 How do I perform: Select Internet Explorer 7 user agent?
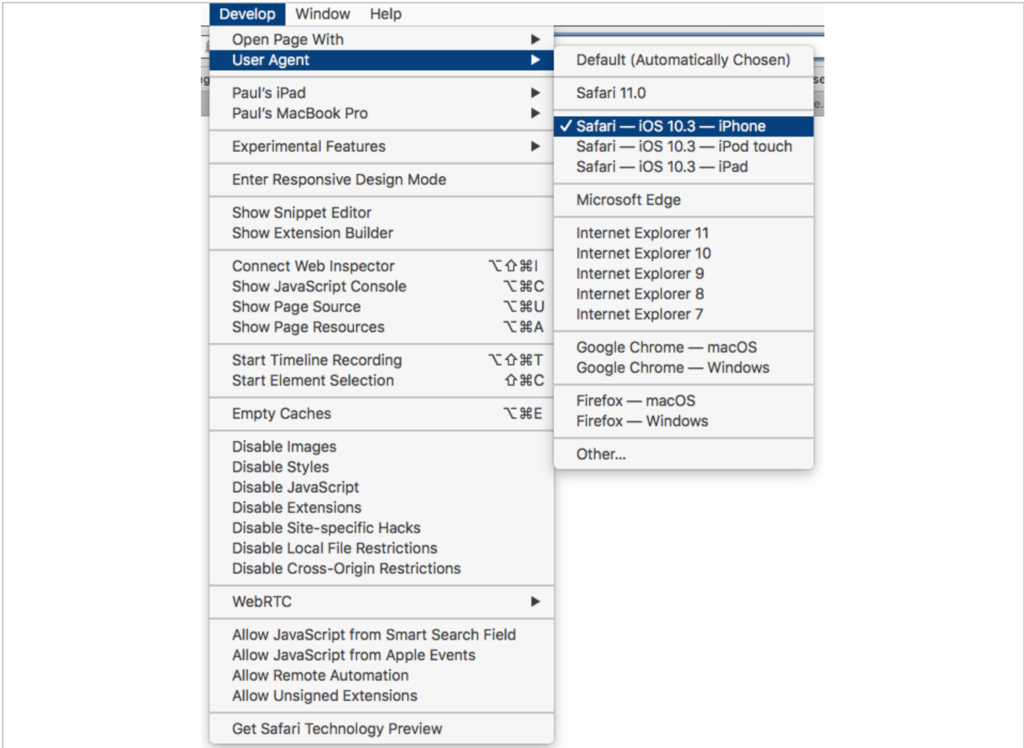[684, 314]
